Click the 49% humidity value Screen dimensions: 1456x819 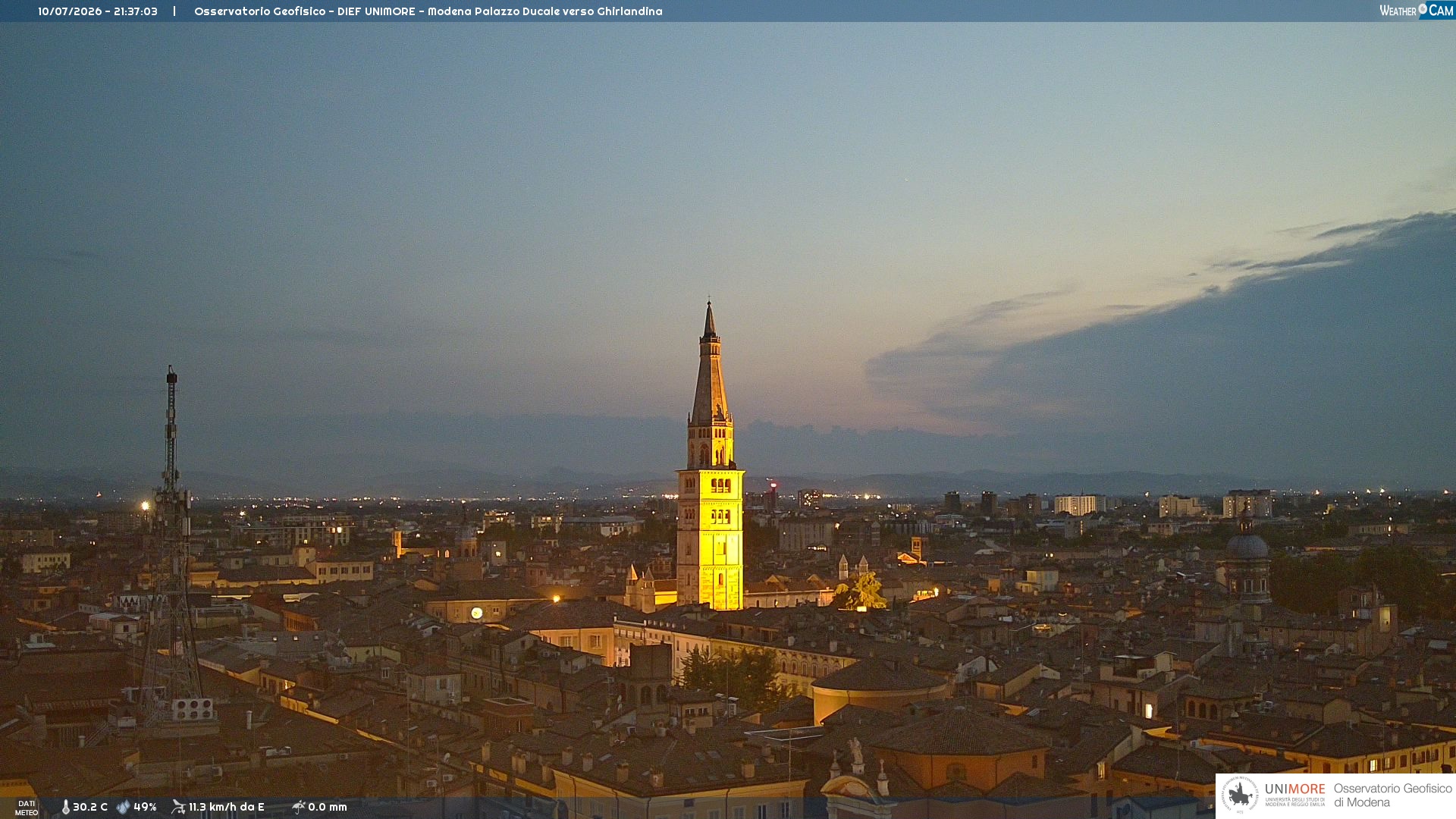click(x=145, y=807)
